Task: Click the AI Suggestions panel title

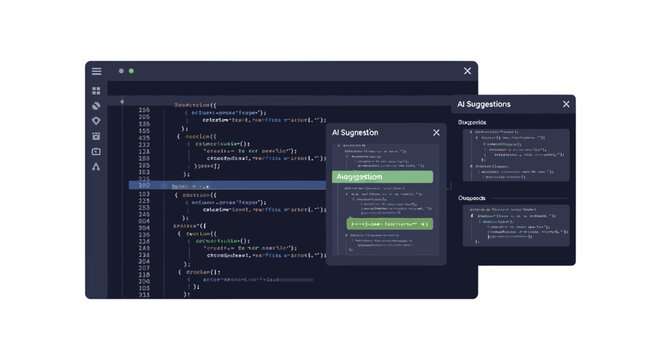Action: [x=484, y=104]
